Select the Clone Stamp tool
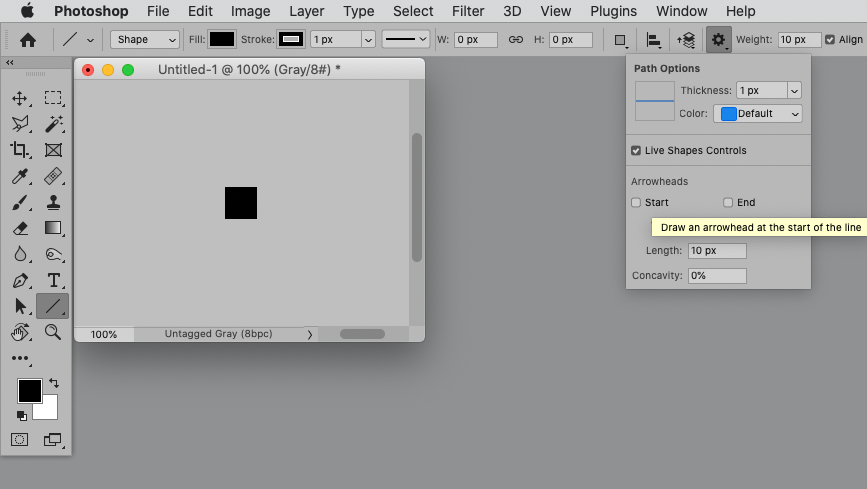 coord(53,202)
